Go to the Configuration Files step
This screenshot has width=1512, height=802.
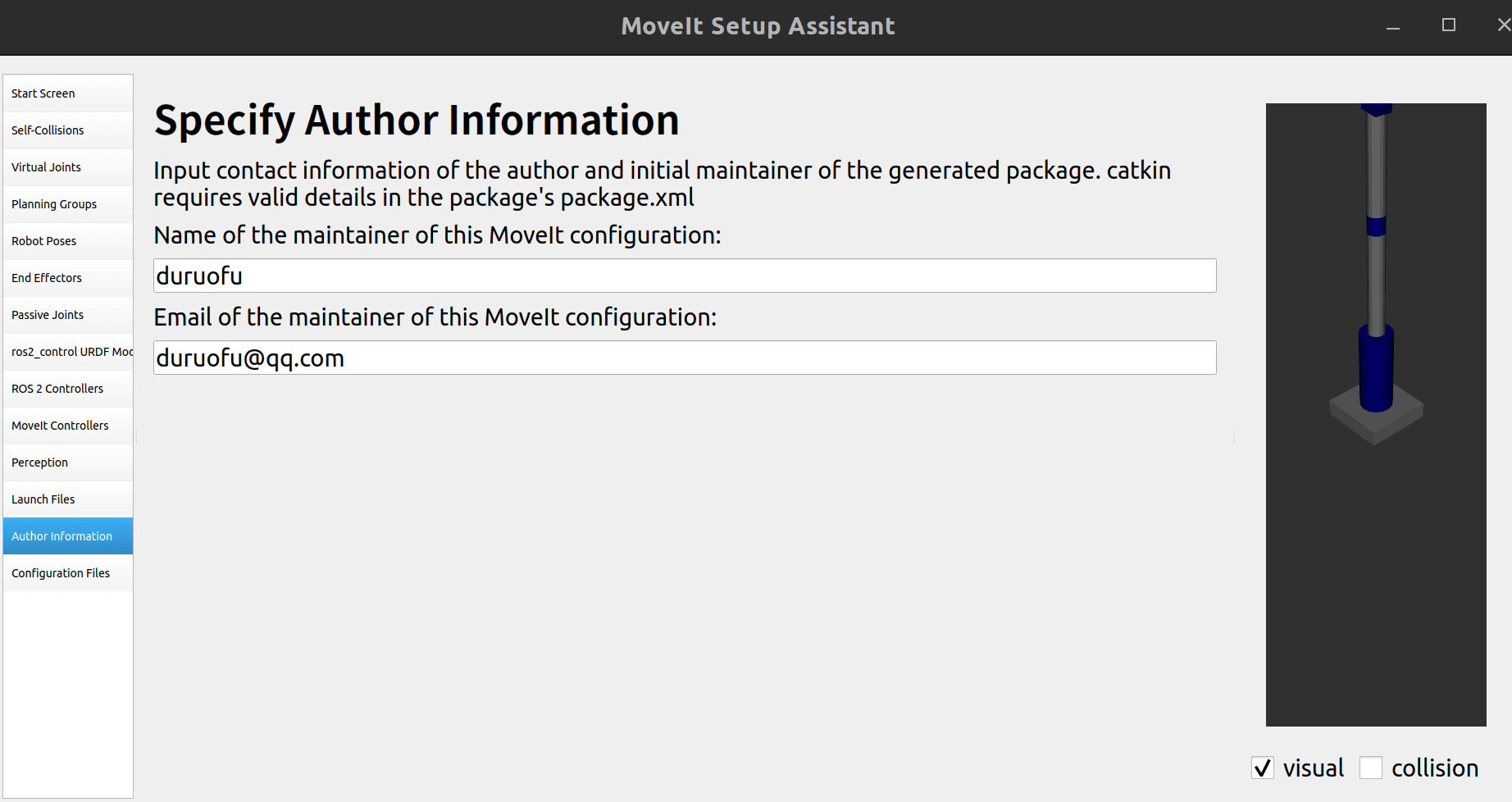coord(67,573)
